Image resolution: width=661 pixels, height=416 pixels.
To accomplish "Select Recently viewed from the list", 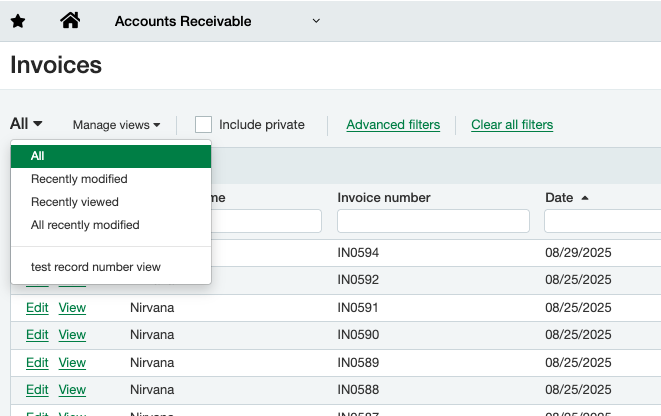I will click(75, 202).
